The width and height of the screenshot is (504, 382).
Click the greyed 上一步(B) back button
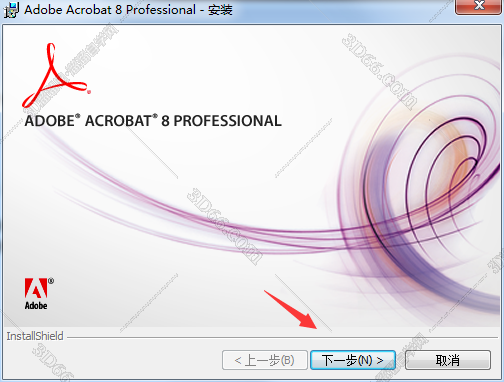[x=265, y=360]
